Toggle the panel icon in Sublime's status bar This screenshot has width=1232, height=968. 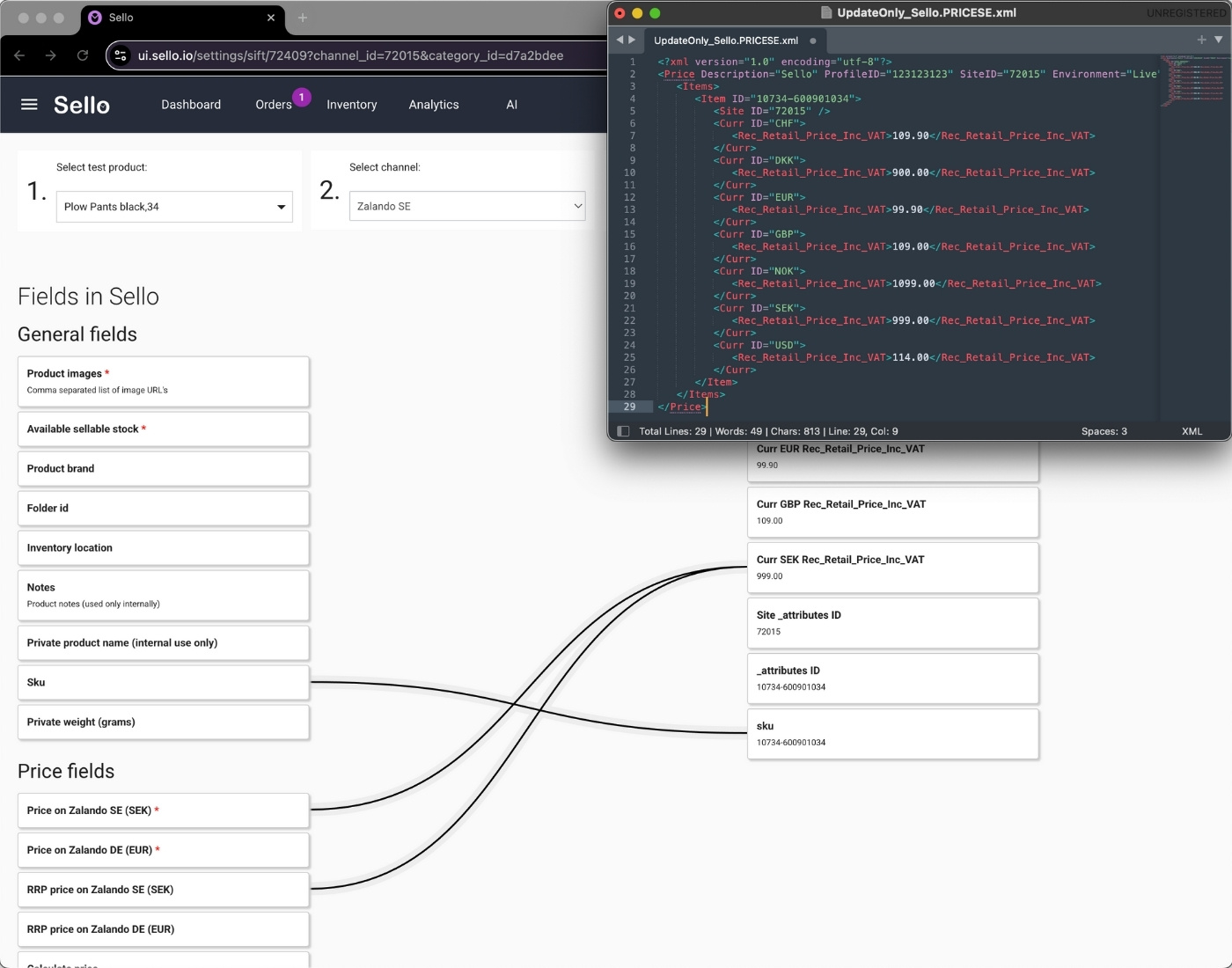(623, 431)
